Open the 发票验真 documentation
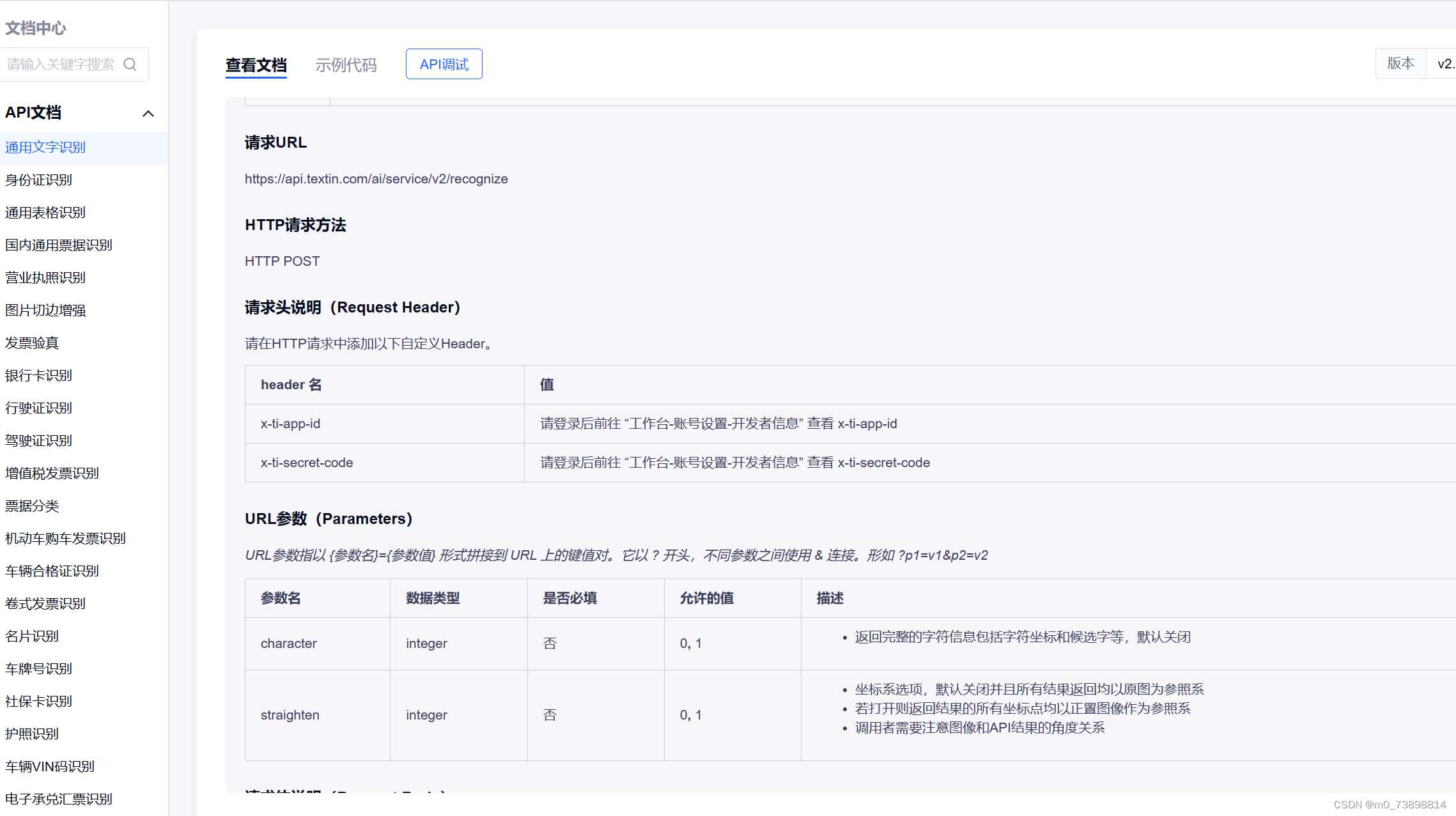 point(31,343)
